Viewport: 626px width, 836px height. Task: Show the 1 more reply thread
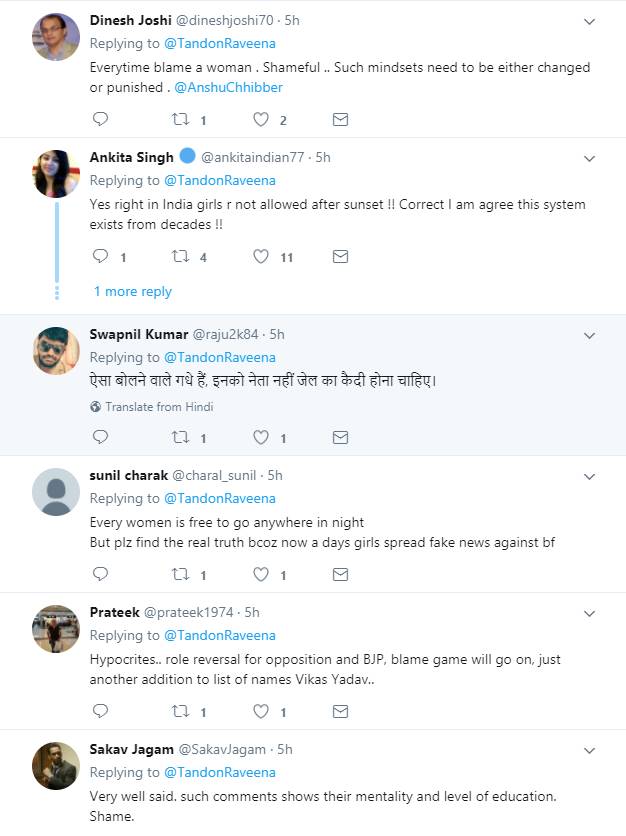133,291
